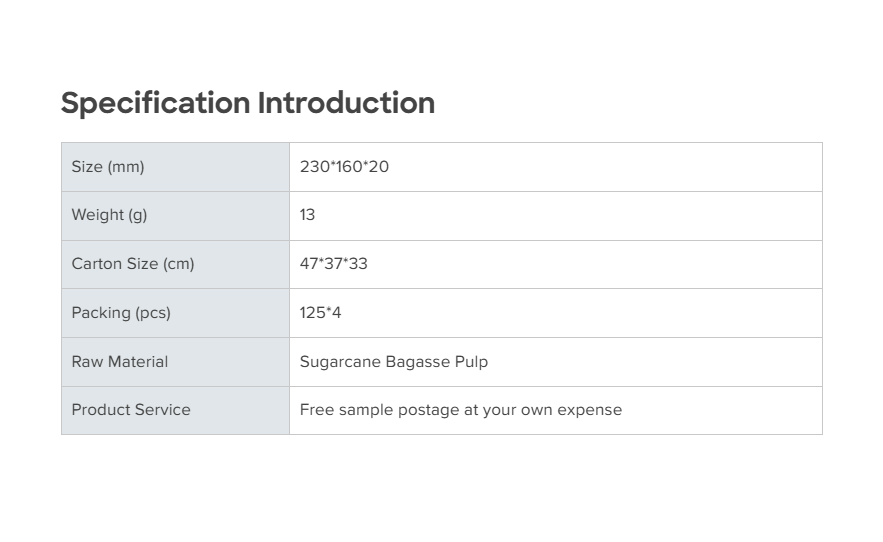Click the Sugarcane Bagasse Pulp value
Viewport: 883px width, 542px height.
point(394,362)
